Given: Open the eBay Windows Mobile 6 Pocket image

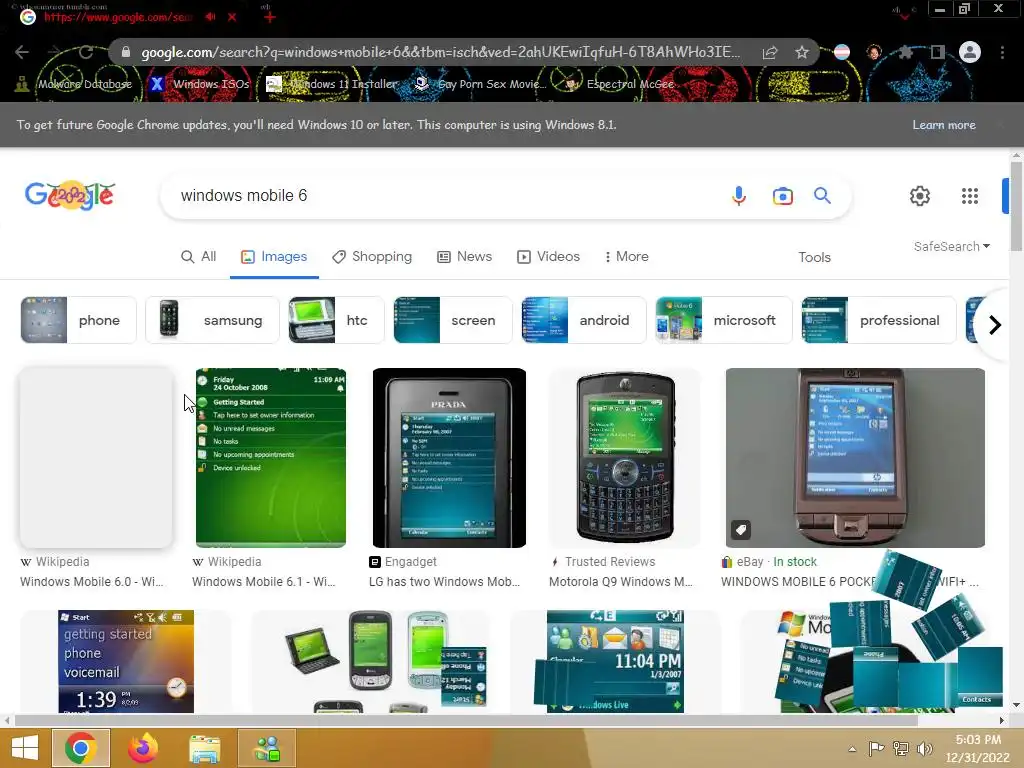Looking at the screenshot, I should [855, 458].
